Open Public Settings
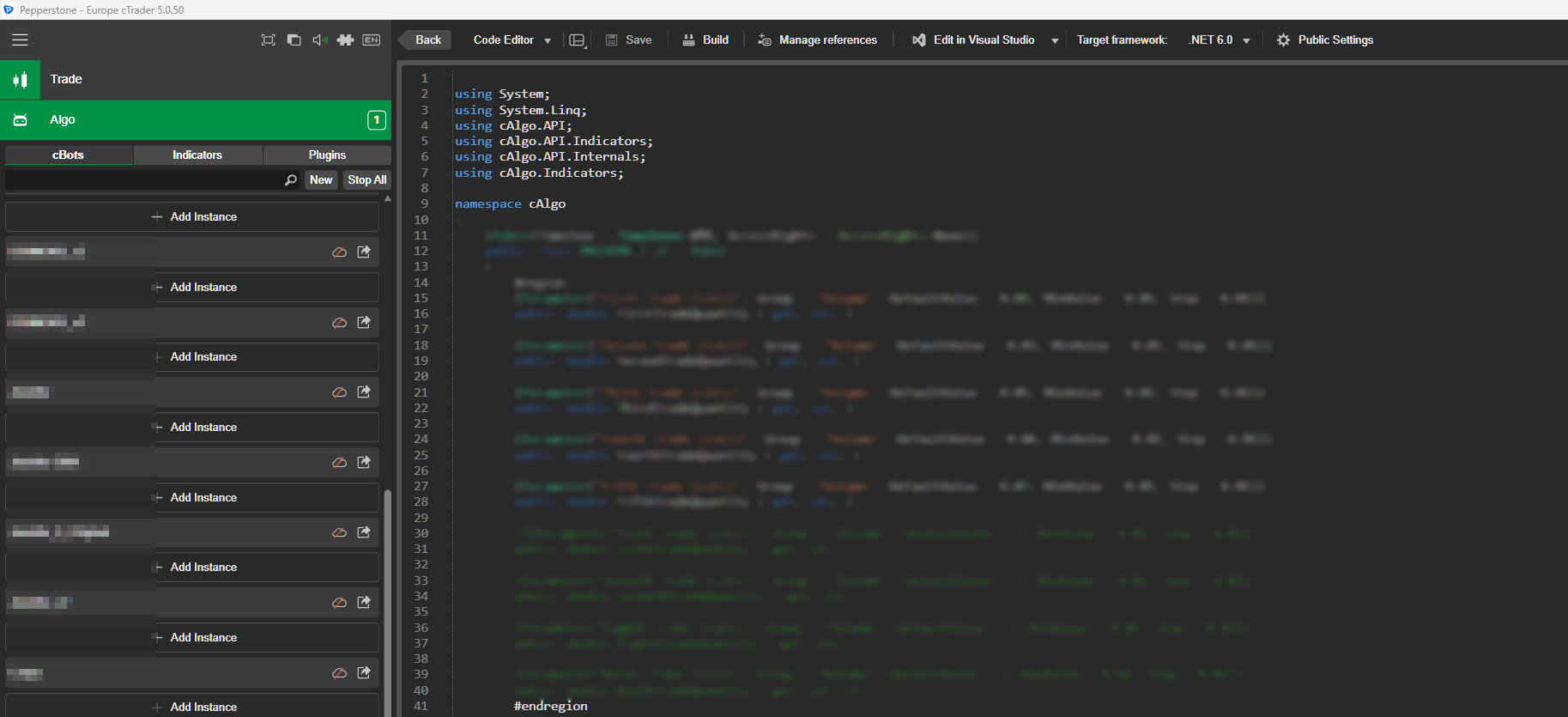Image resolution: width=1568 pixels, height=717 pixels. (1325, 39)
